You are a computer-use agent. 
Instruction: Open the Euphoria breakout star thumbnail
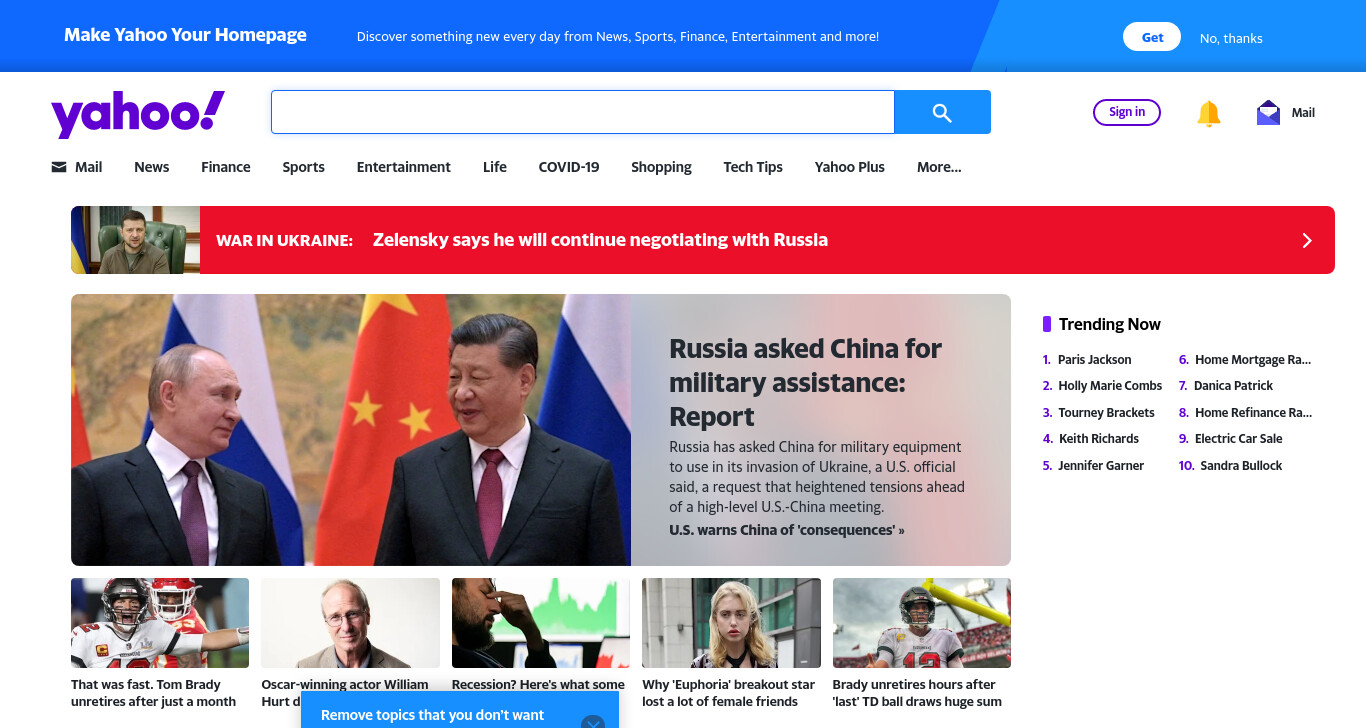731,623
